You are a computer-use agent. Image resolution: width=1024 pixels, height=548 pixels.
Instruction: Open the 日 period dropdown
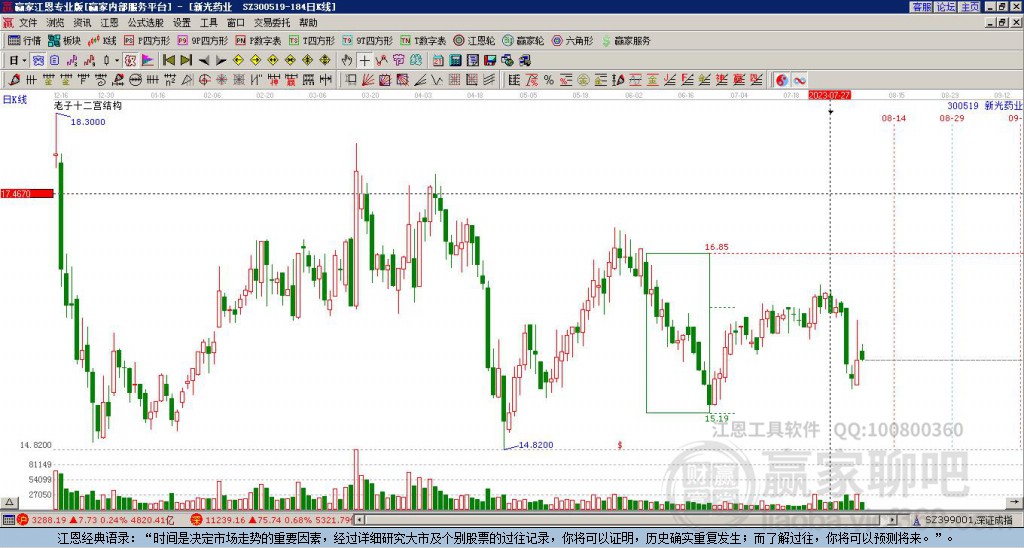click(17, 61)
